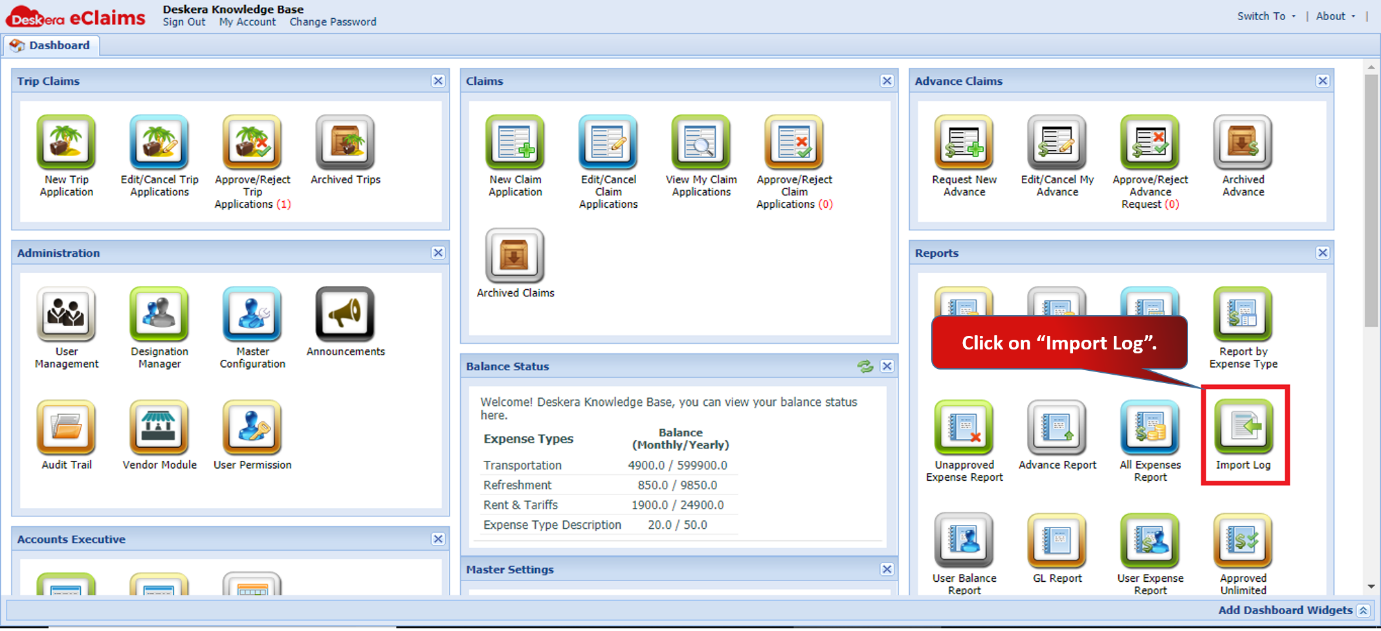Open User Management
Image resolution: width=1381 pixels, height=631 pixels.
(x=66, y=315)
